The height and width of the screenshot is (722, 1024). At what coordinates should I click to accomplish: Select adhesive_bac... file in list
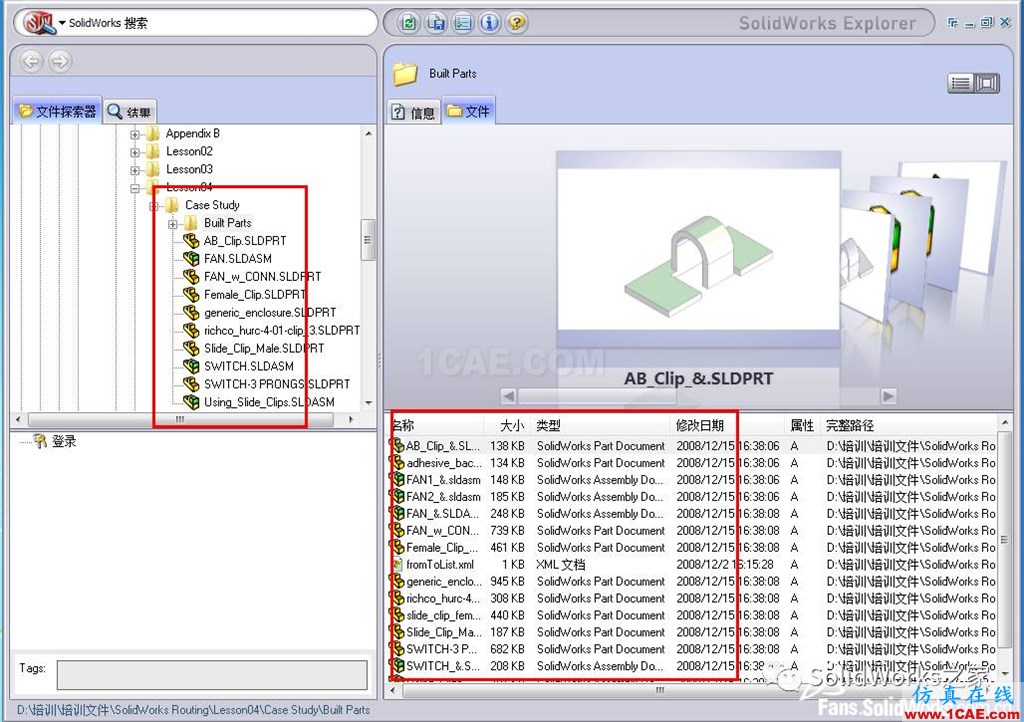(443, 463)
